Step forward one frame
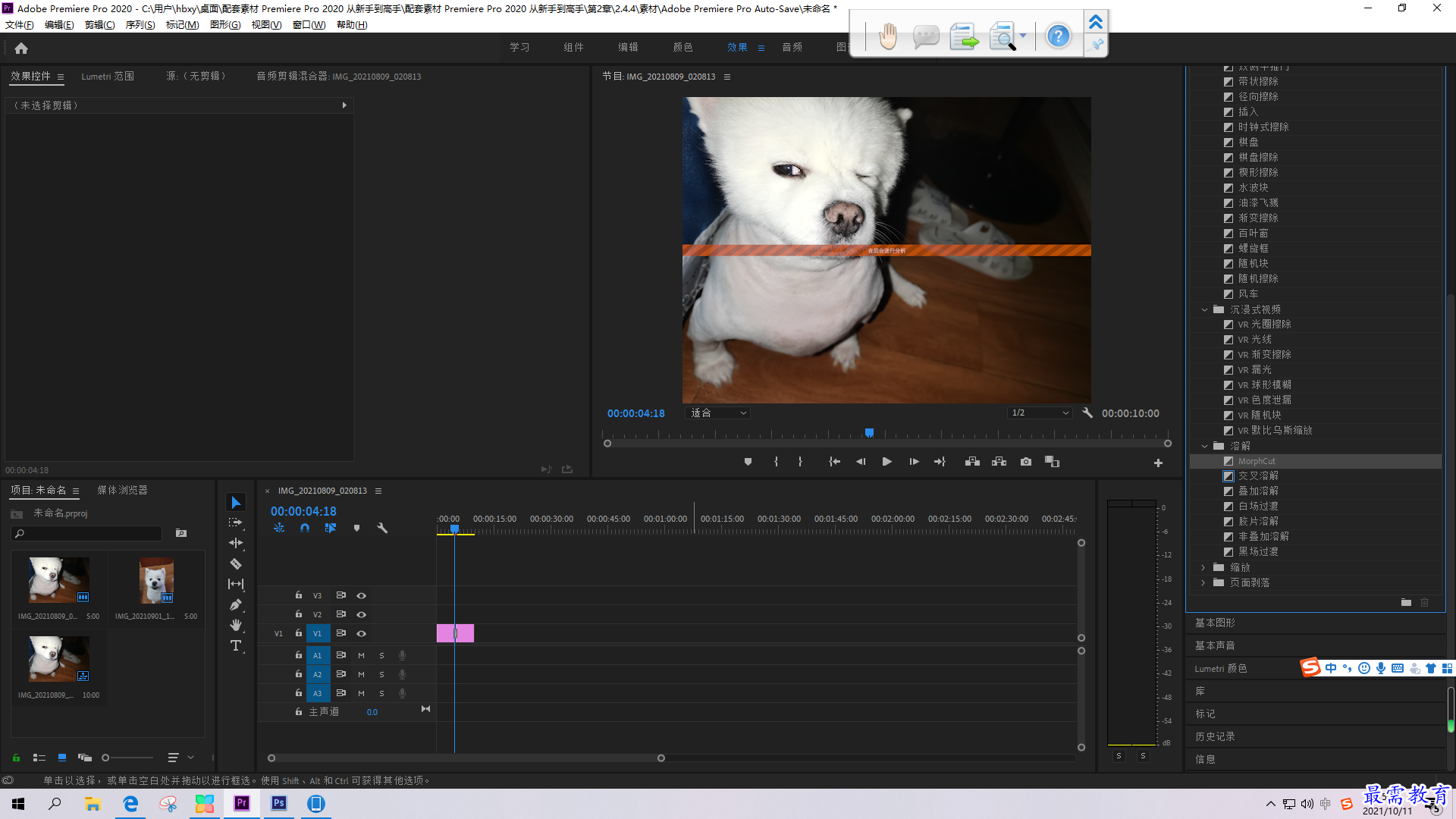This screenshot has width=1456, height=819. point(914,462)
